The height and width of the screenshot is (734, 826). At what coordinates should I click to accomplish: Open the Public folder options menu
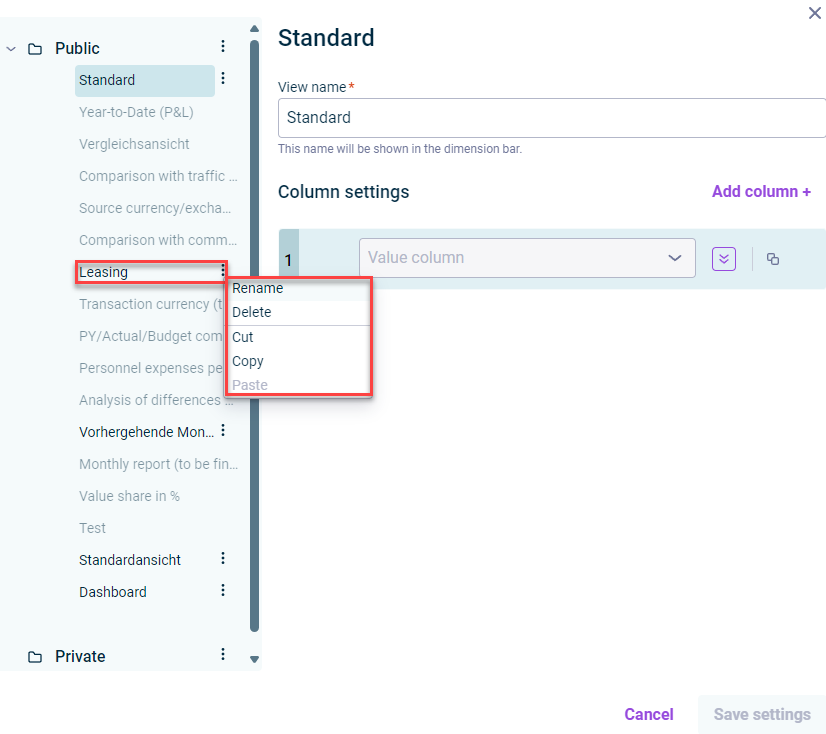[222, 46]
